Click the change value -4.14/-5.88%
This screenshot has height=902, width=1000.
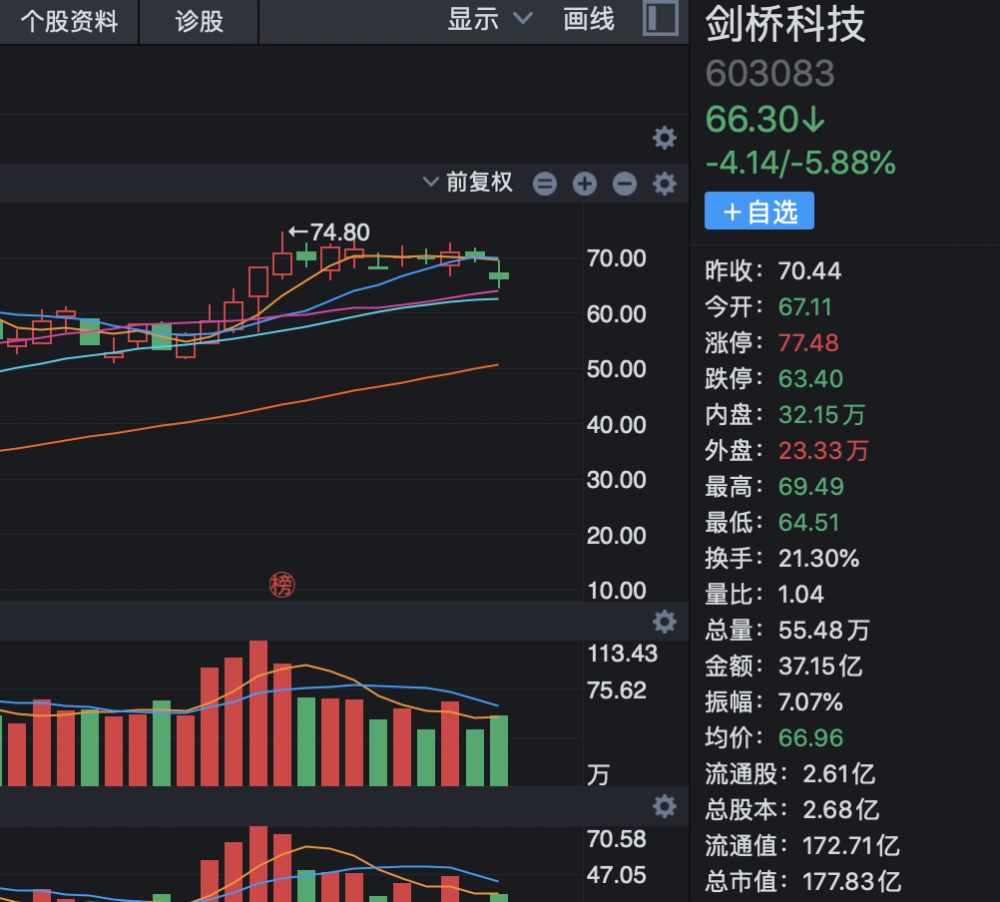800,163
